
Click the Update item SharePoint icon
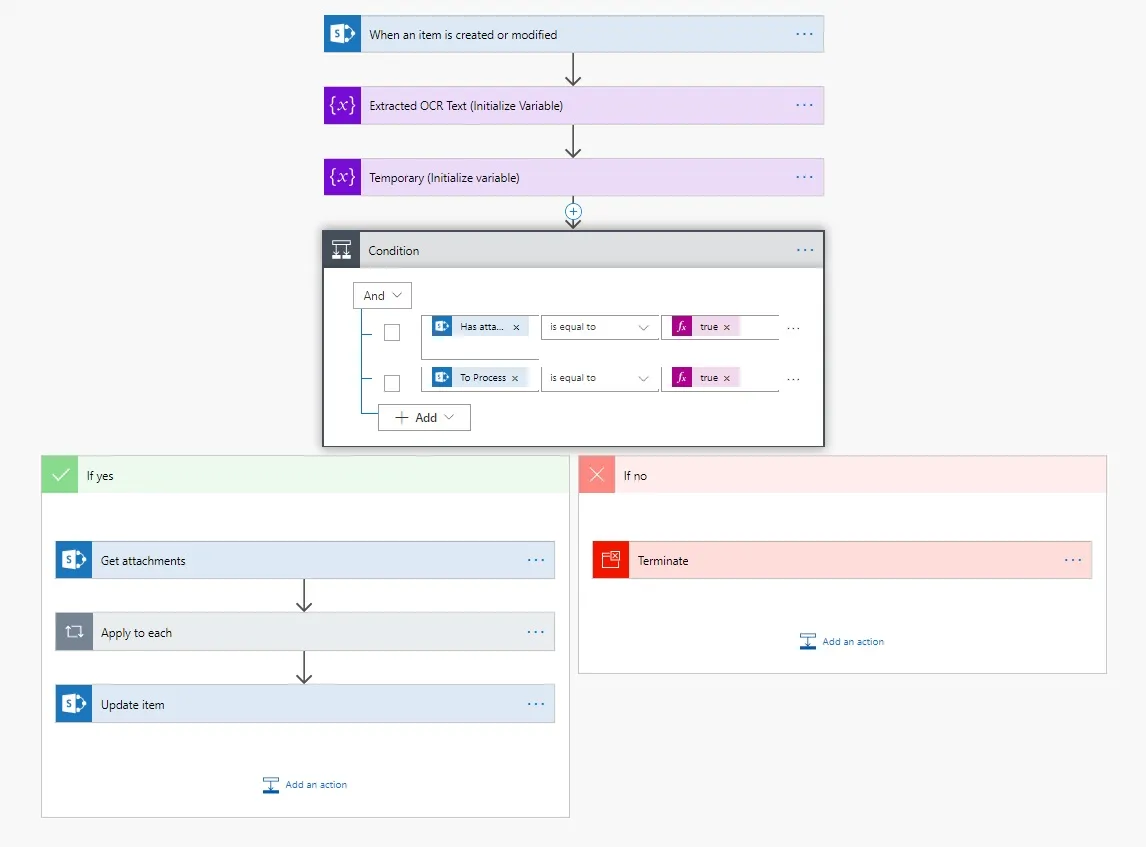pos(72,703)
